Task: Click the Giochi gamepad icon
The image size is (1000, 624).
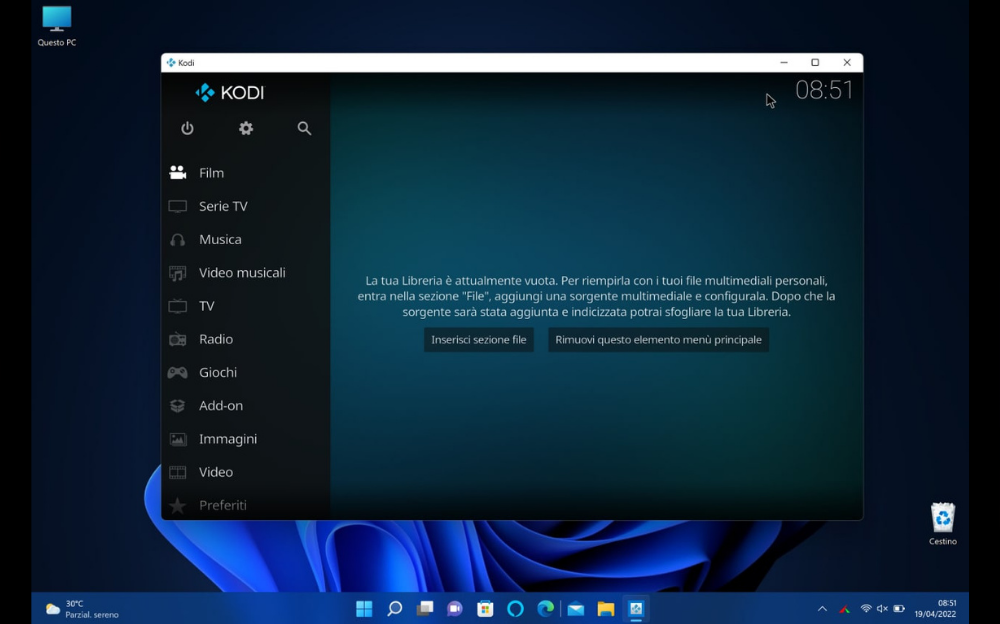Action: pyautogui.click(x=177, y=372)
